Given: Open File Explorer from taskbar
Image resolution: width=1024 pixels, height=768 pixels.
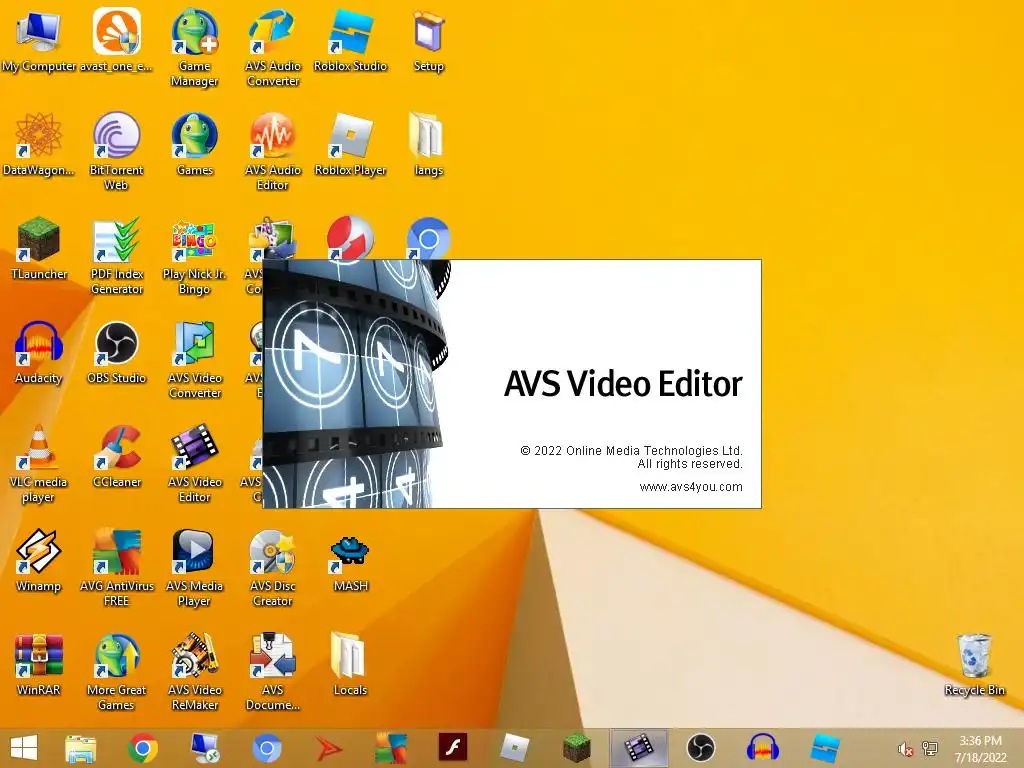Looking at the screenshot, I should (x=81, y=748).
